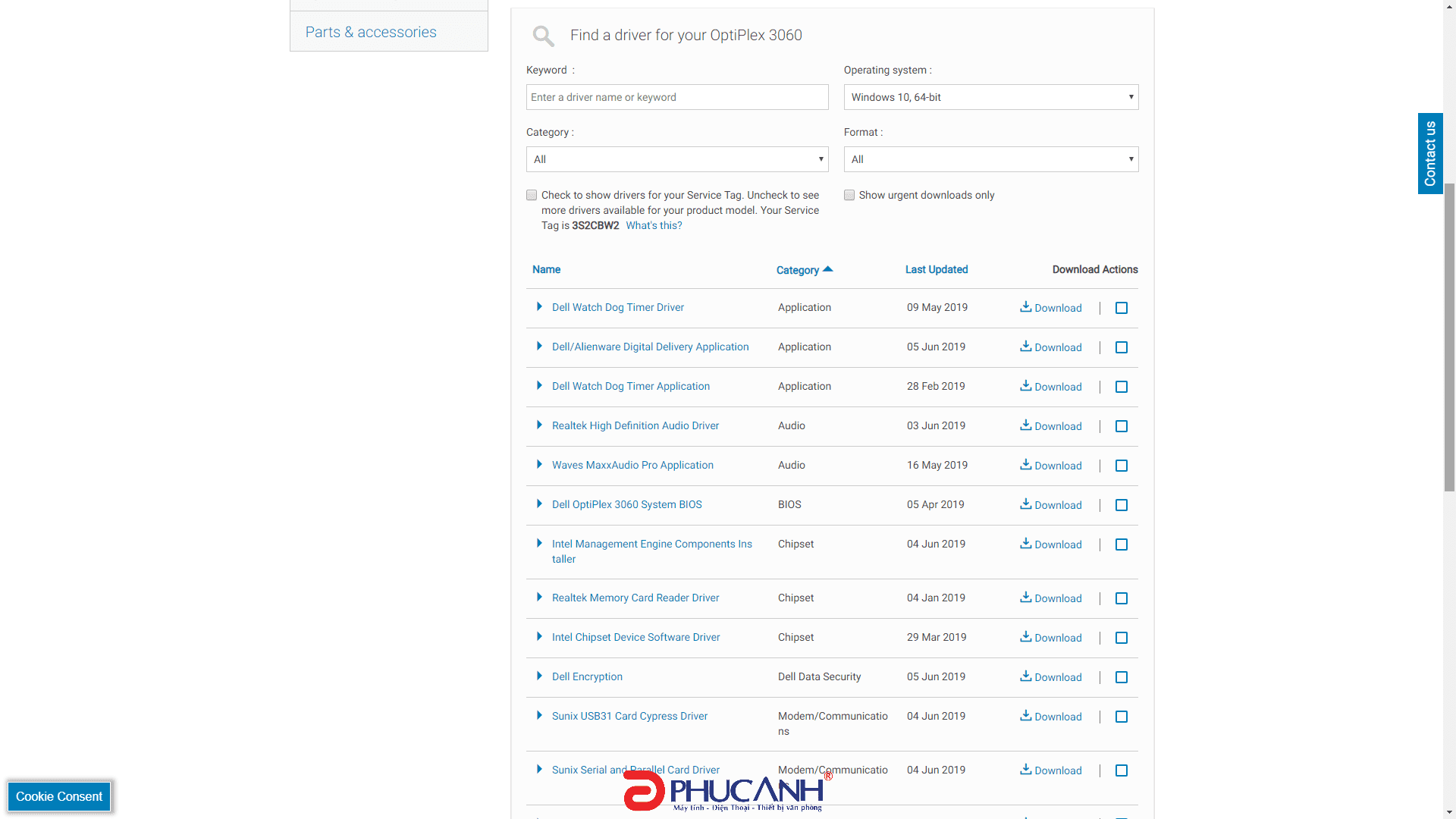Tick the Waves MaxxAudio Pro Application checkbox
This screenshot has height=819, width=1456.
coord(1122,466)
